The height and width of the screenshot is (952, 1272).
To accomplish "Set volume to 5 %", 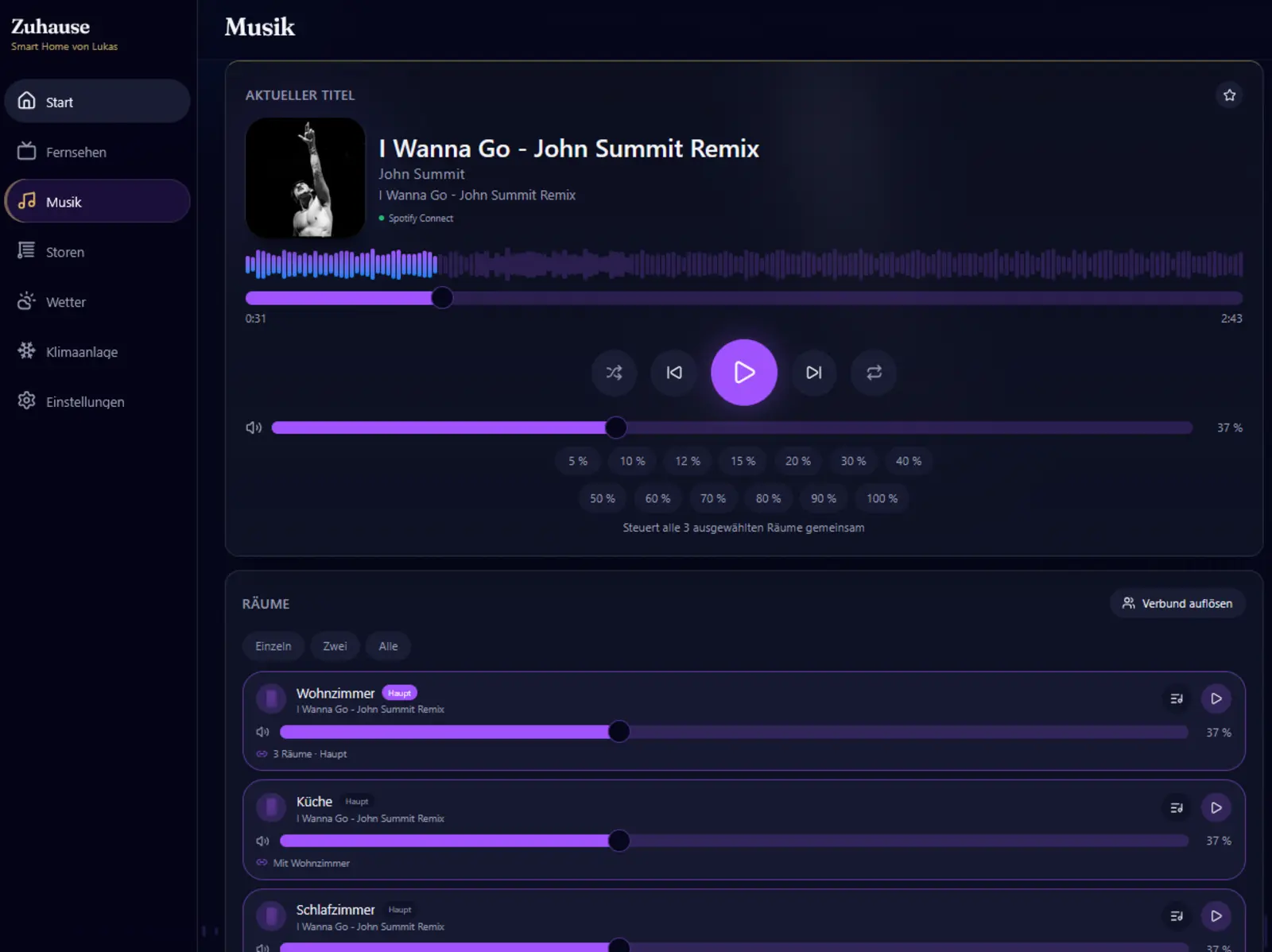I will pyautogui.click(x=578, y=461).
